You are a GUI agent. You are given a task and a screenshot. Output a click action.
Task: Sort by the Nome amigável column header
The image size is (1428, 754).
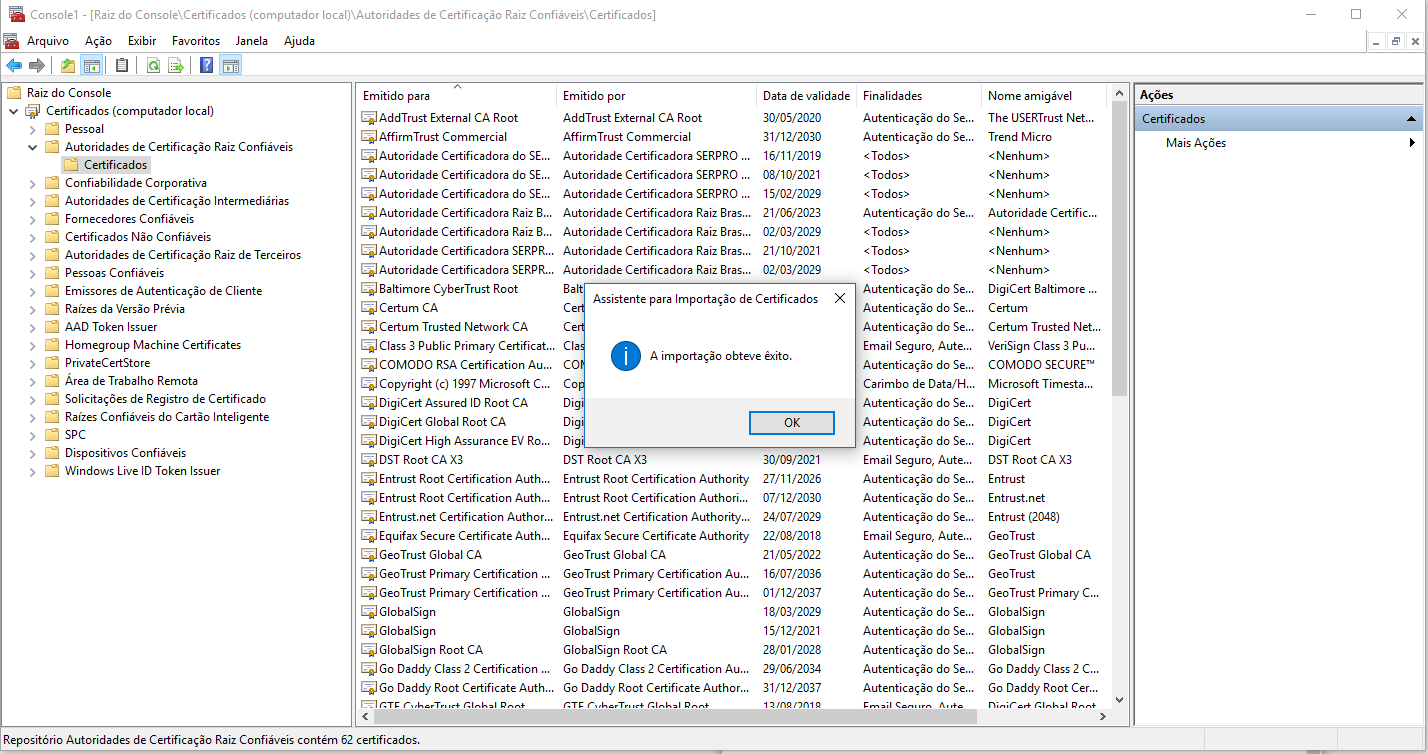(x=1044, y=96)
